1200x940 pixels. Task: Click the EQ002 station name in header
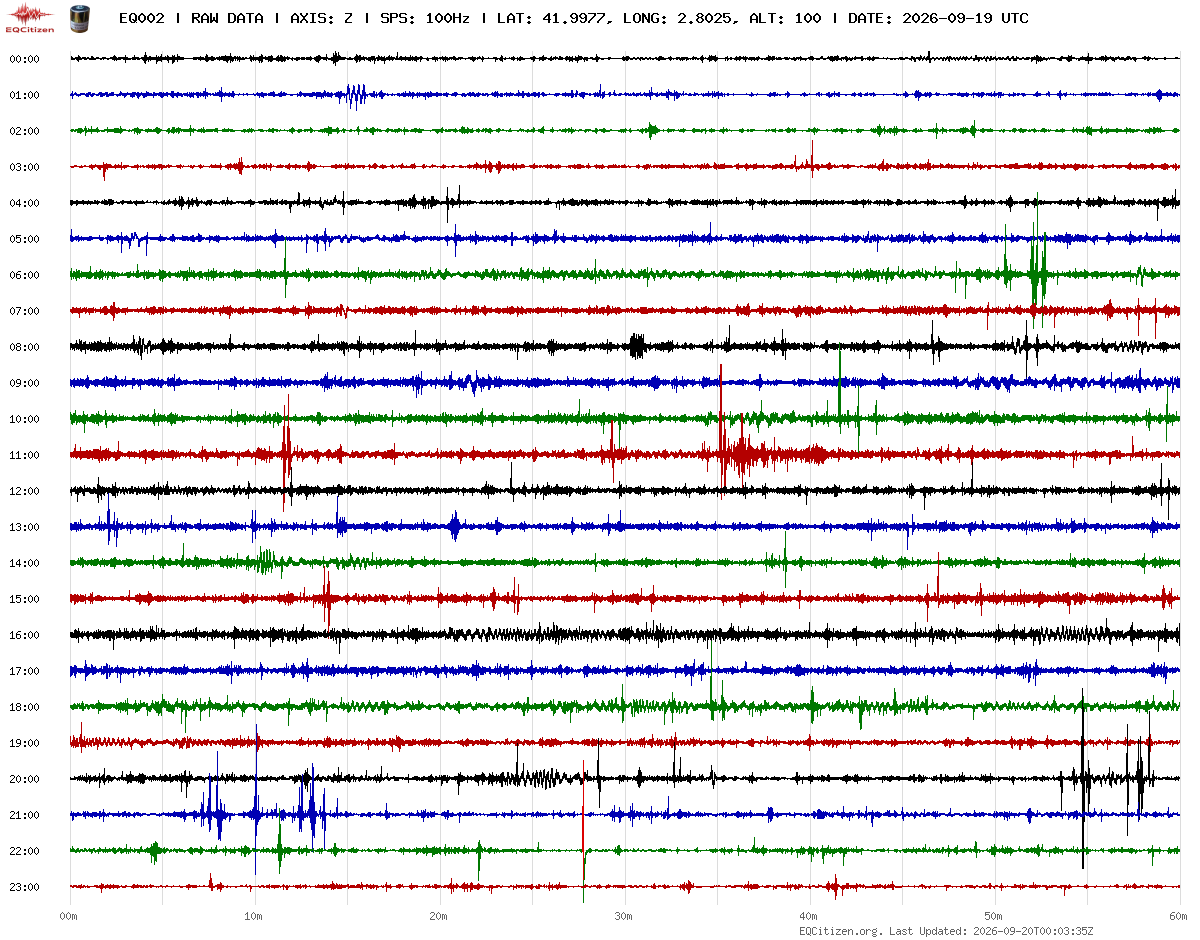point(142,18)
